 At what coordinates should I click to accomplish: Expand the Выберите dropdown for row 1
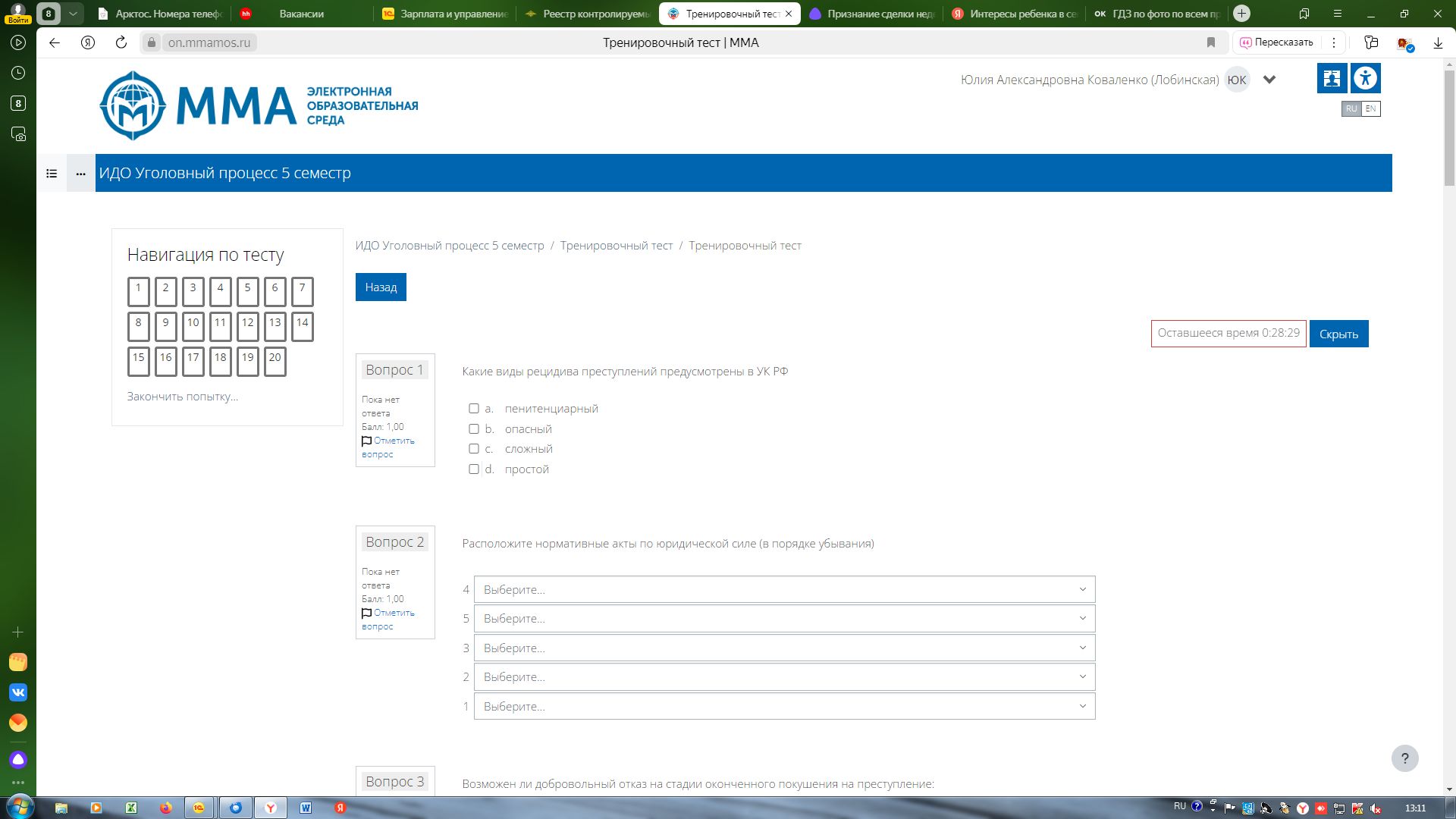tap(784, 706)
